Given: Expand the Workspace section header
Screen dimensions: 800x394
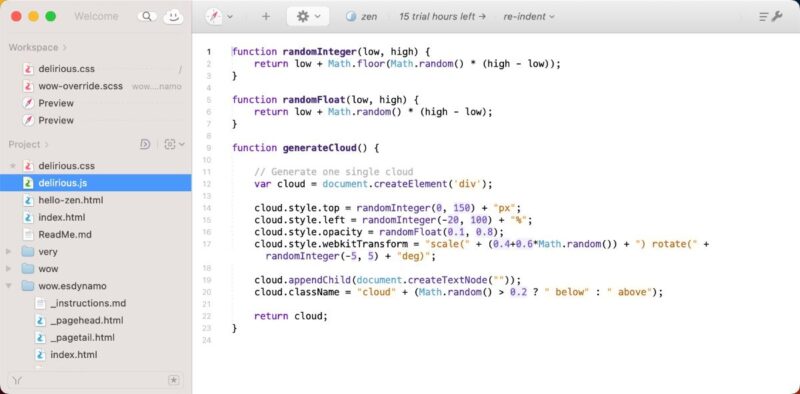Looking at the screenshot, I should click(37, 47).
